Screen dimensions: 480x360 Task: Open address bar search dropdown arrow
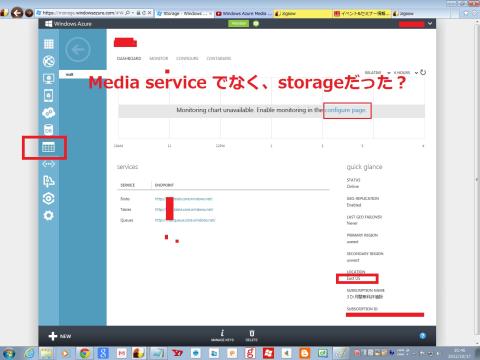(133, 13)
